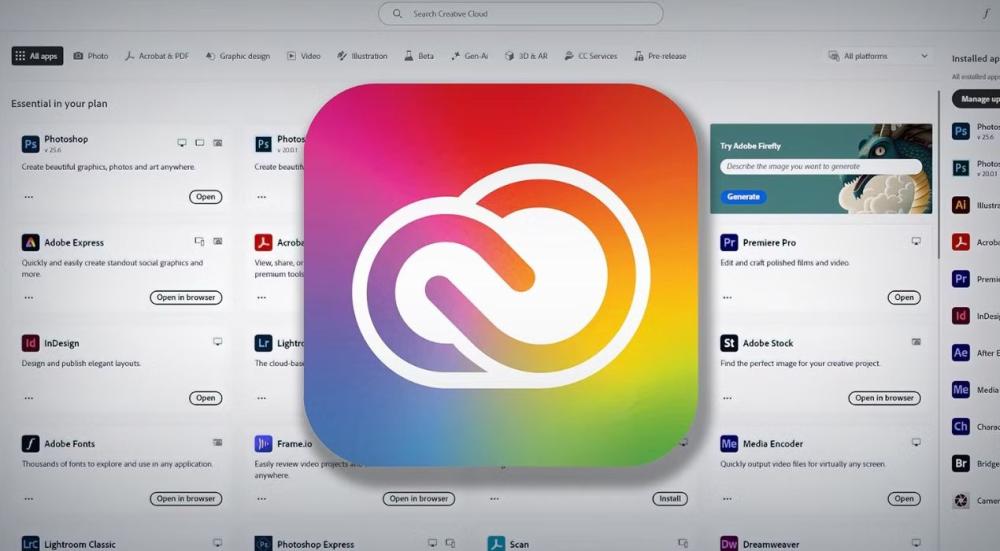Click the Scan app icon
Screen dimensions: 1000x551
(x=496, y=543)
